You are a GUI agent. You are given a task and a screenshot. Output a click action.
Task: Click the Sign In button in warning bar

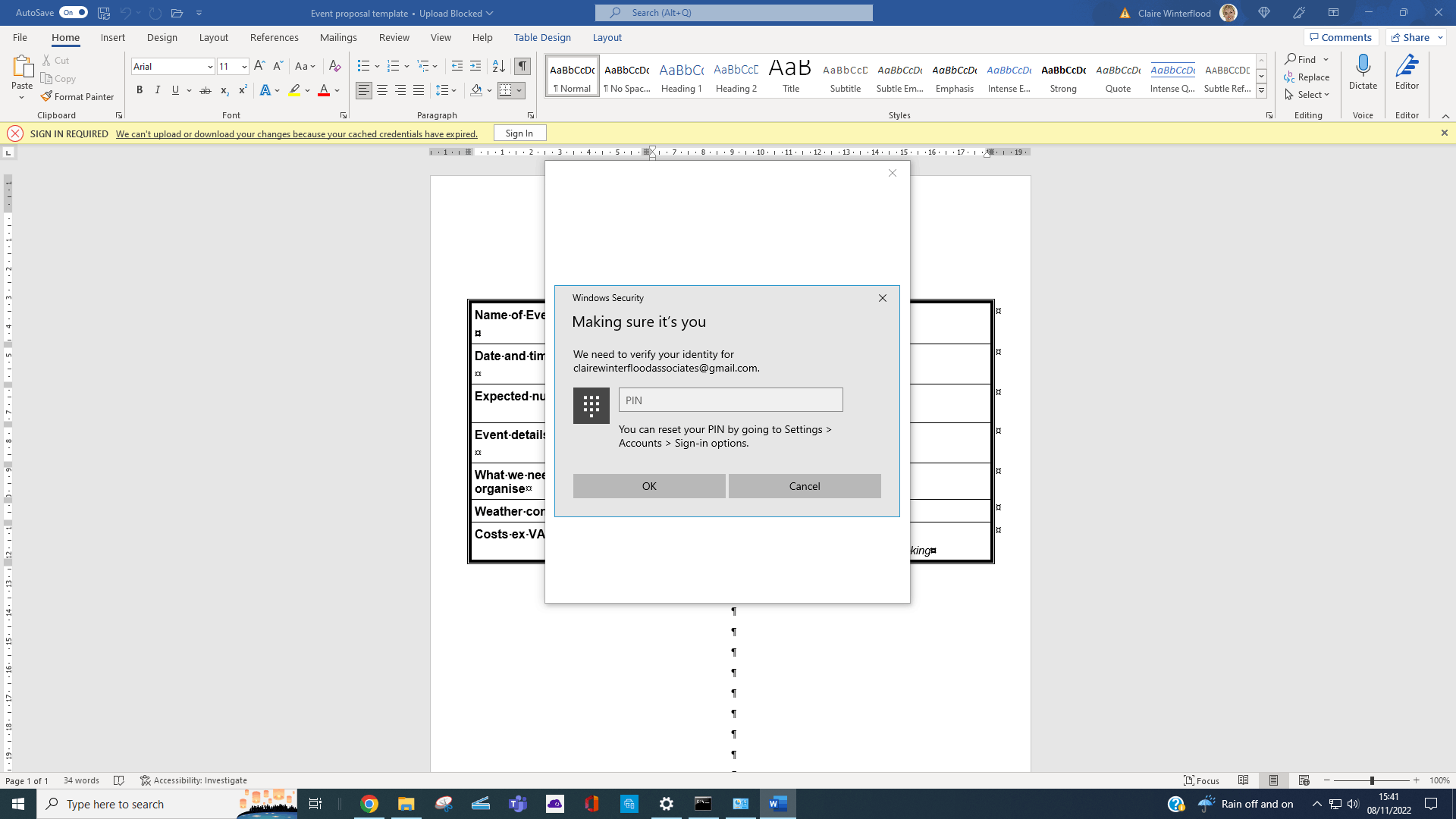point(519,133)
